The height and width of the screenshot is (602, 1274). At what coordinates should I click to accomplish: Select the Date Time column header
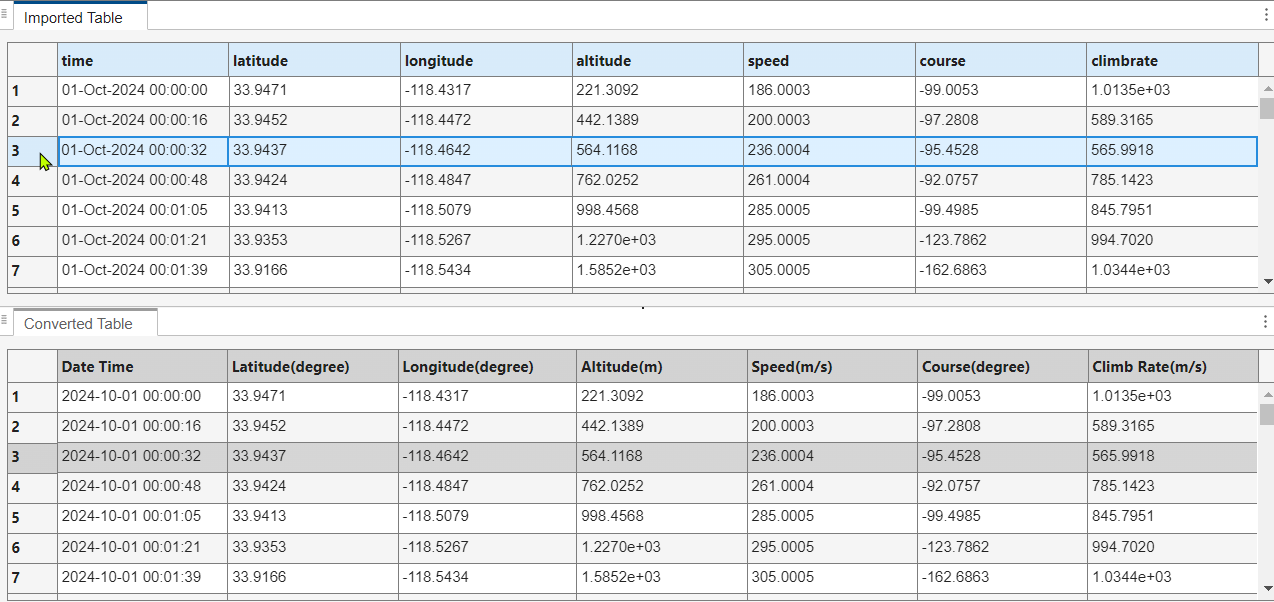coord(143,366)
